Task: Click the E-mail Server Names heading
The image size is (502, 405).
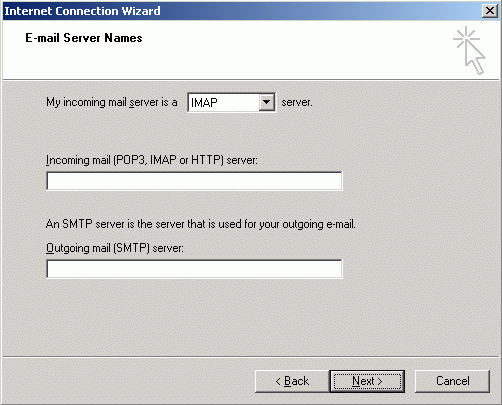Action: pyautogui.click(x=84, y=38)
